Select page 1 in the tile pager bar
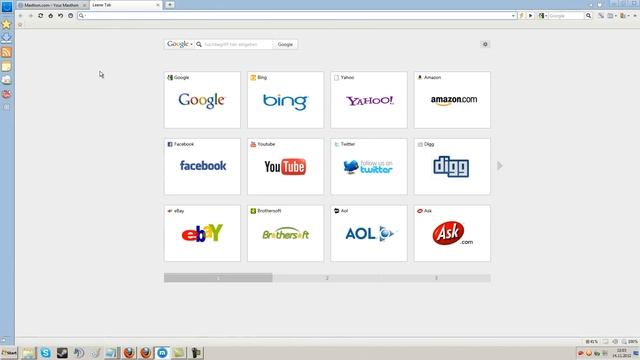 coord(218,278)
